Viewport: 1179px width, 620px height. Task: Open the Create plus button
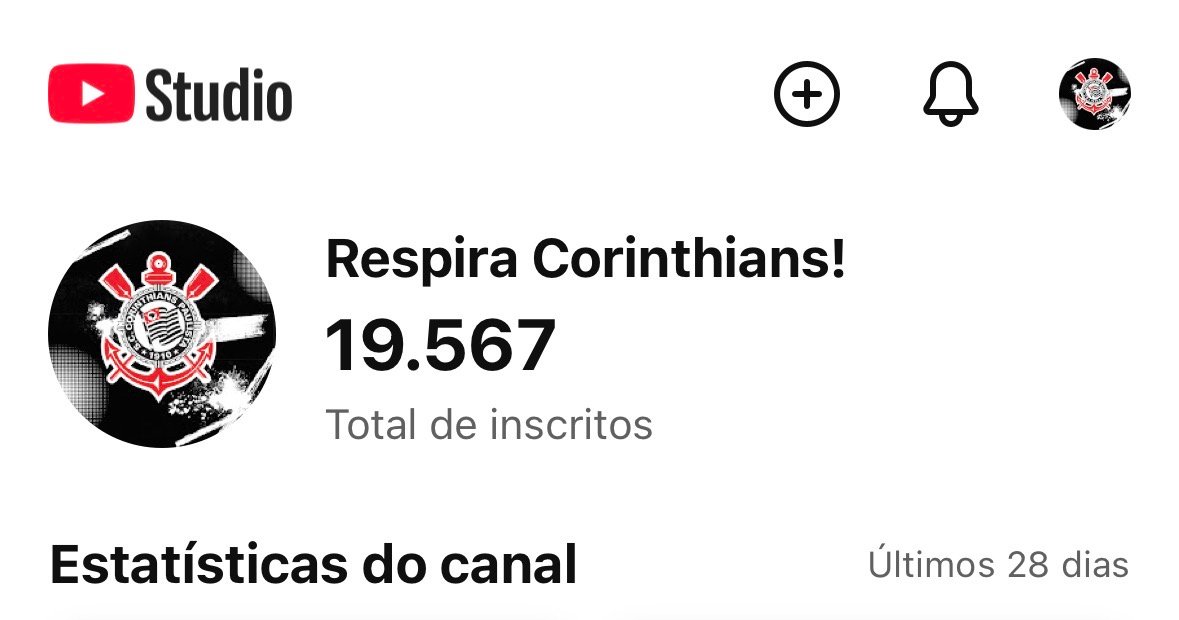point(807,94)
